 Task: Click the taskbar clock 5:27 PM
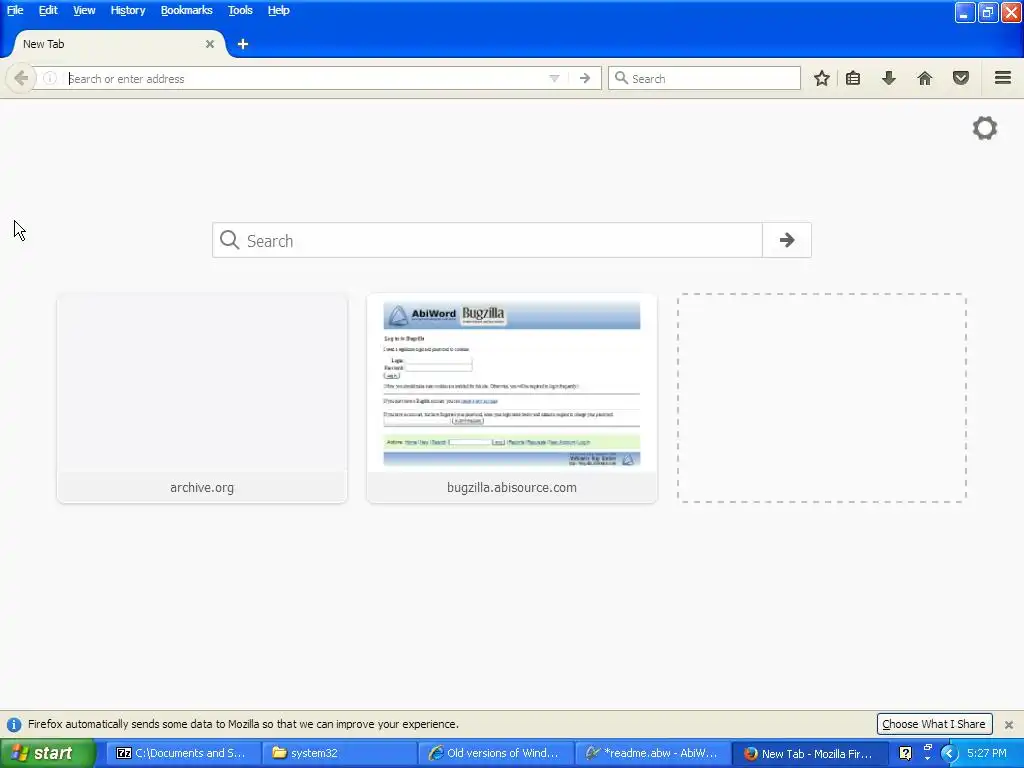click(x=987, y=753)
